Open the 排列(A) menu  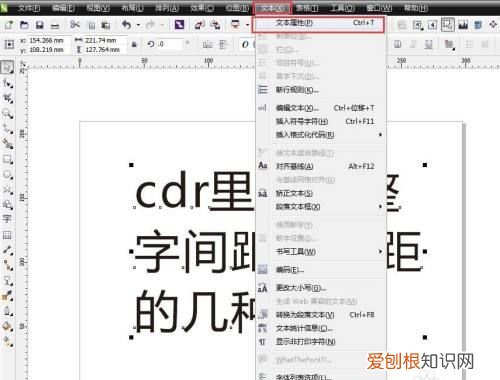tap(167, 8)
